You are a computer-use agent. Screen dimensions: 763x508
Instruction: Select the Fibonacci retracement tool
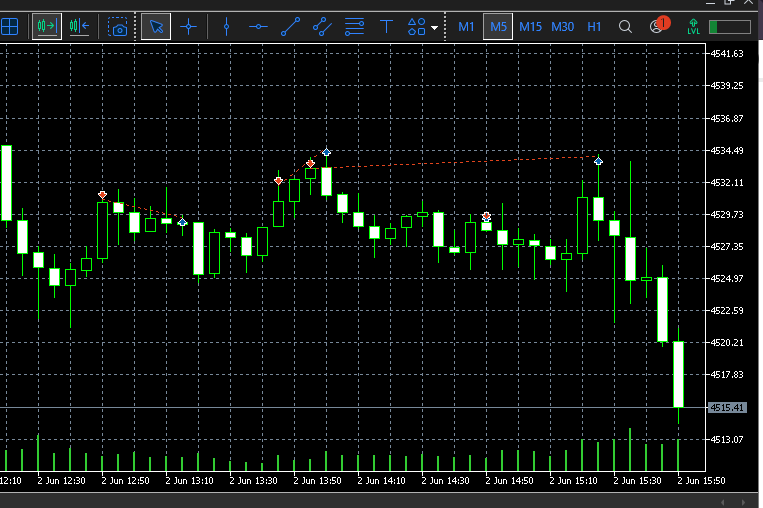click(354, 26)
